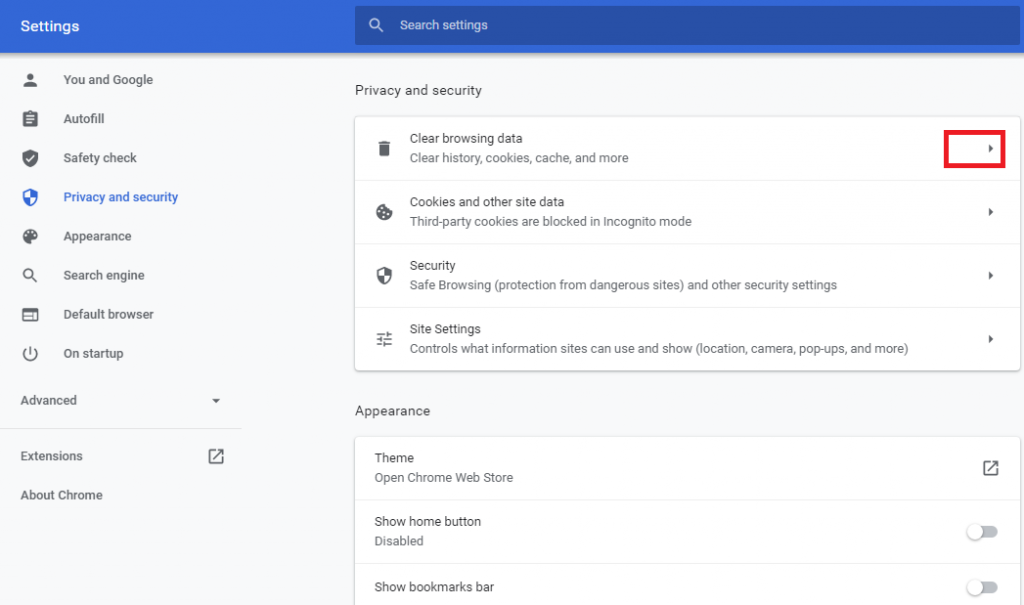Toggle the Show home button switch
The width and height of the screenshot is (1024, 605).
981,532
